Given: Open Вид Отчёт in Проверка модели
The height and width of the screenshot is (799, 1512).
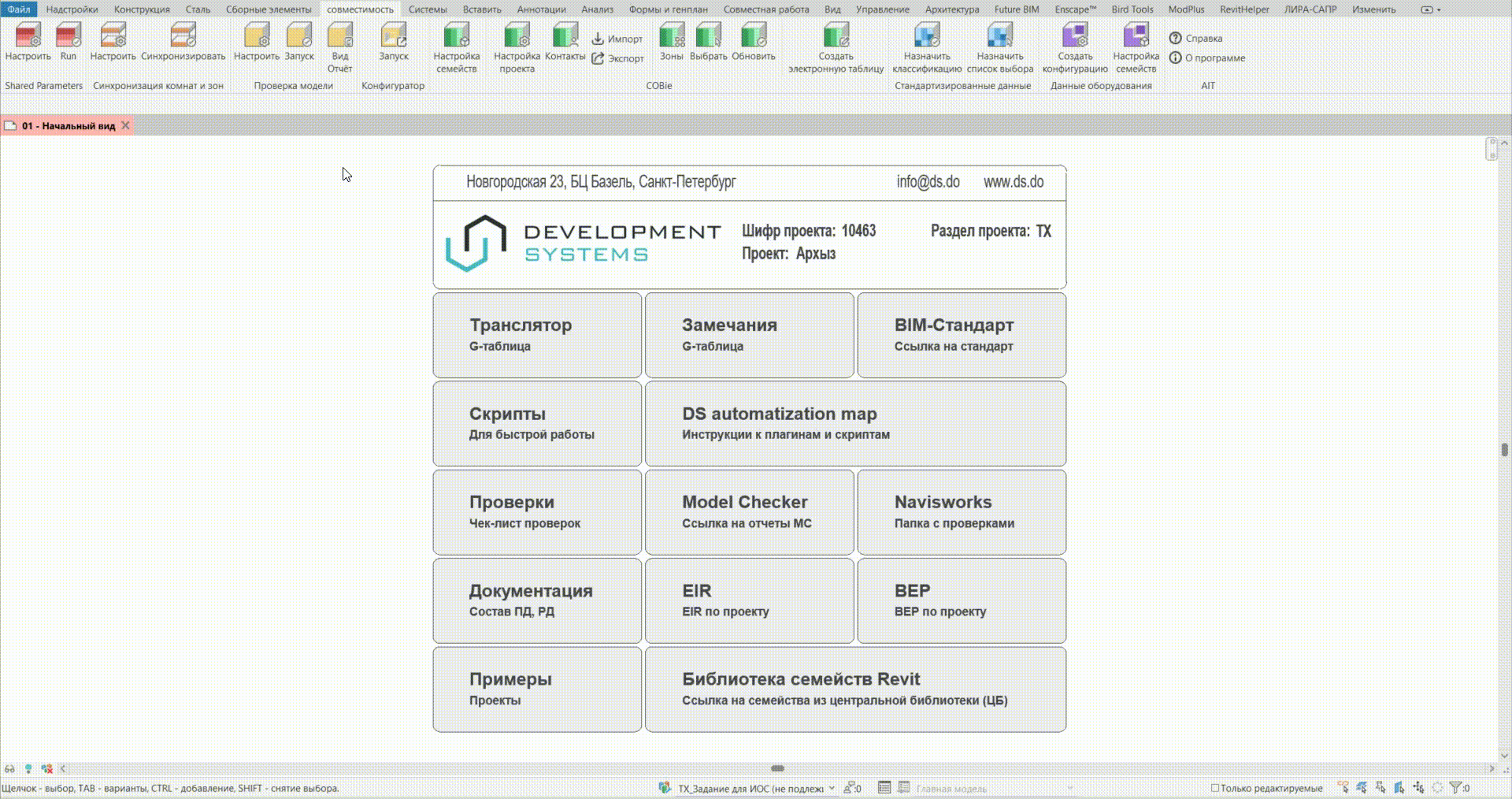Looking at the screenshot, I should tap(339, 47).
